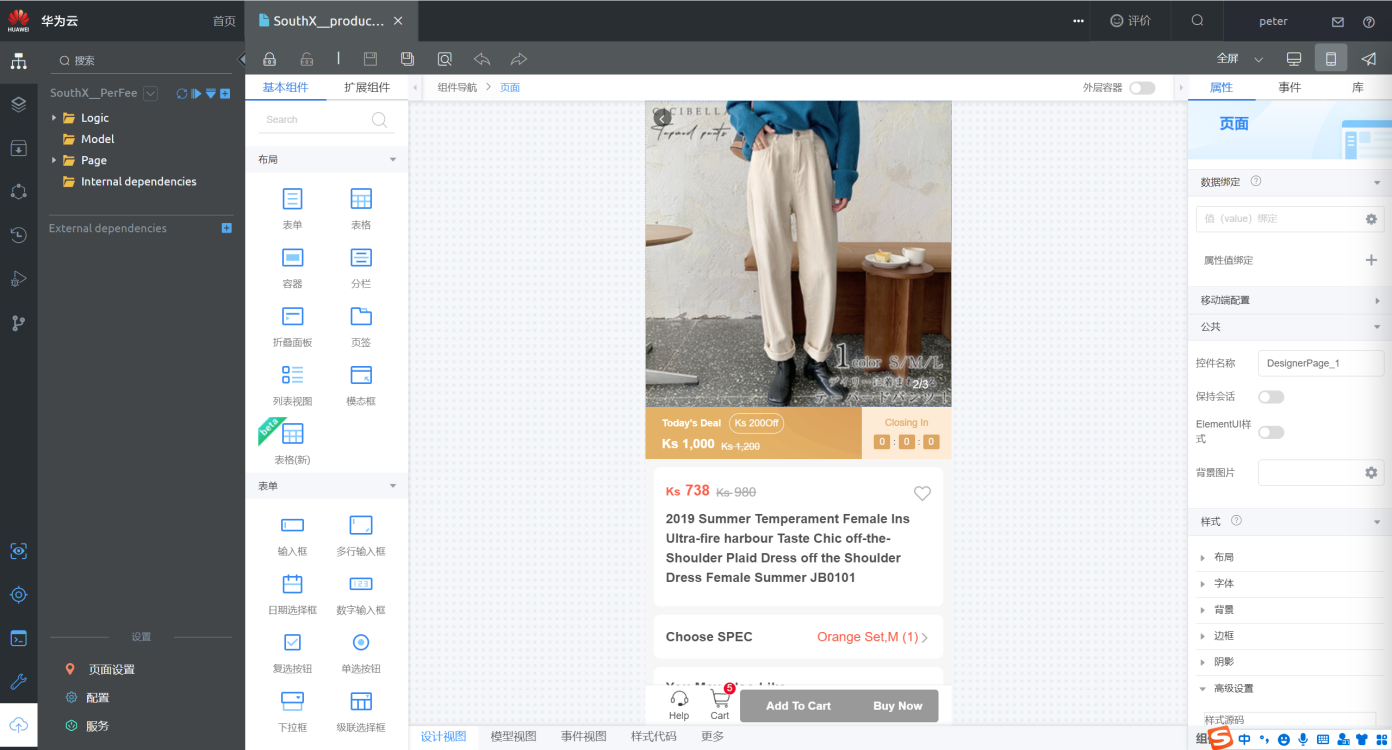Screen dimensions: 1392x750
Task: Add the 折叠面板 collapse panel component
Action: click(292, 326)
